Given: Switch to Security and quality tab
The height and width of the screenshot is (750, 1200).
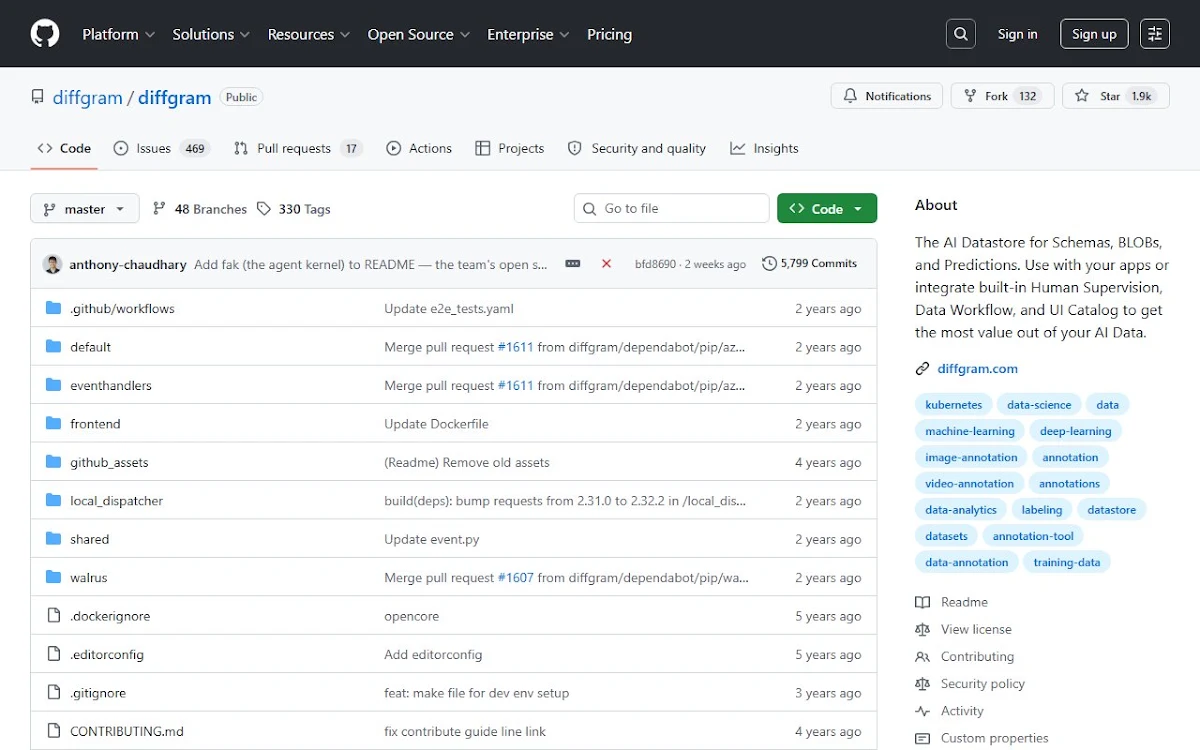Looking at the screenshot, I should 637,148.
